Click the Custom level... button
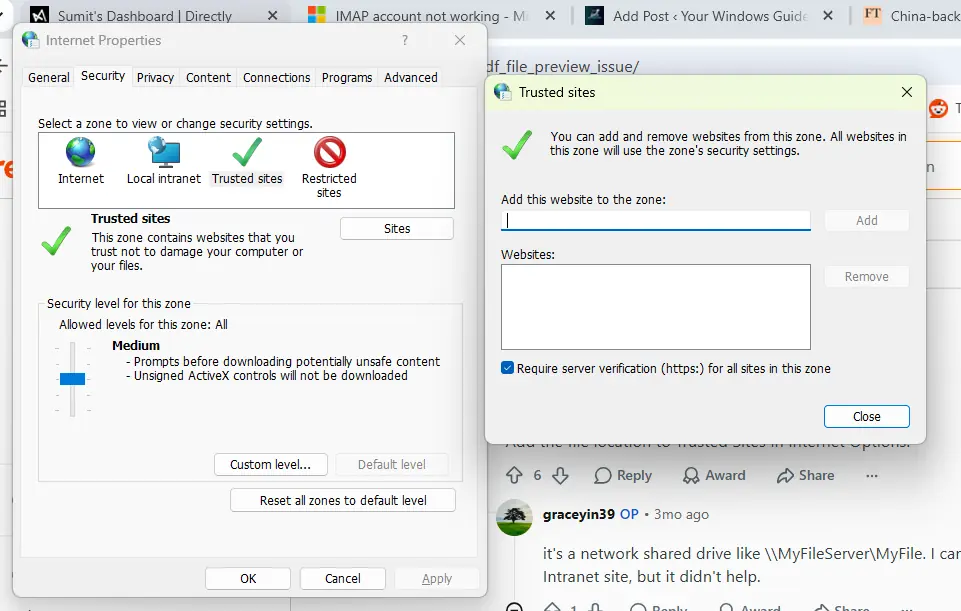The image size is (961, 611). click(x=270, y=465)
